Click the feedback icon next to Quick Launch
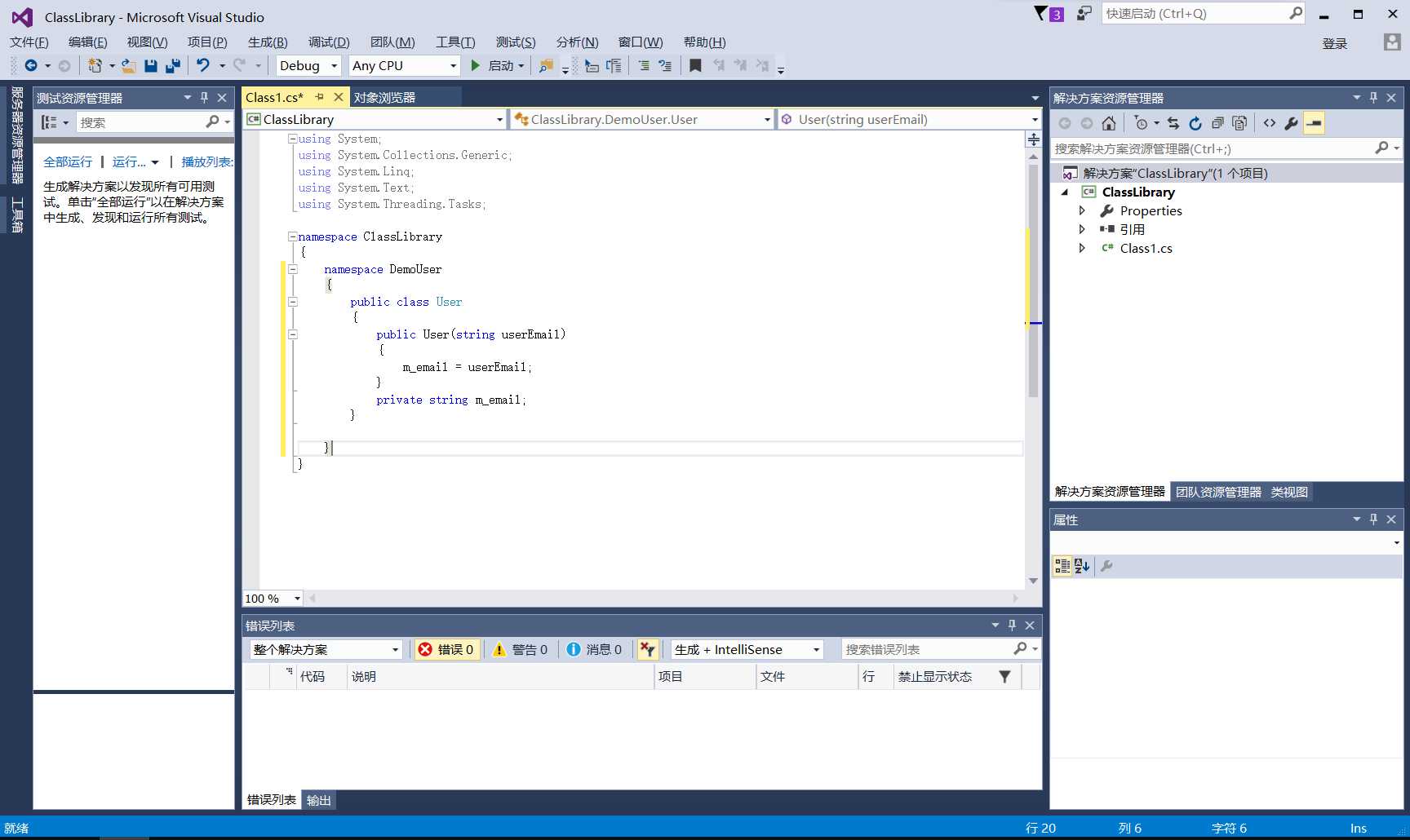Viewport: 1410px width, 840px height. pyautogui.click(x=1084, y=13)
